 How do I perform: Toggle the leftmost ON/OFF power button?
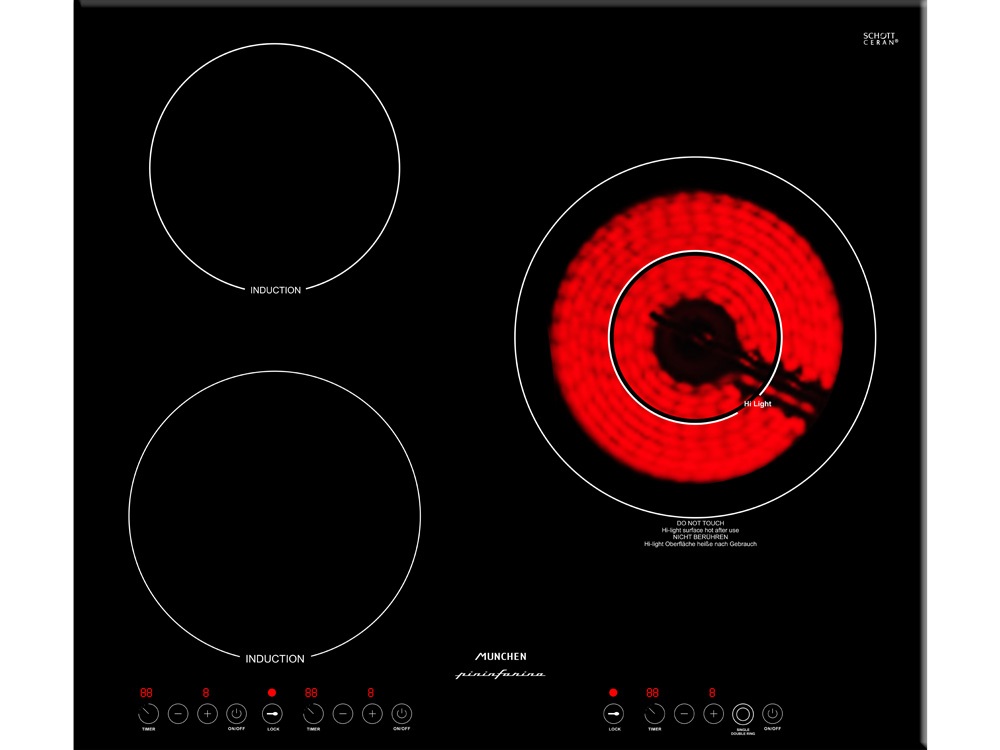tap(236, 714)
